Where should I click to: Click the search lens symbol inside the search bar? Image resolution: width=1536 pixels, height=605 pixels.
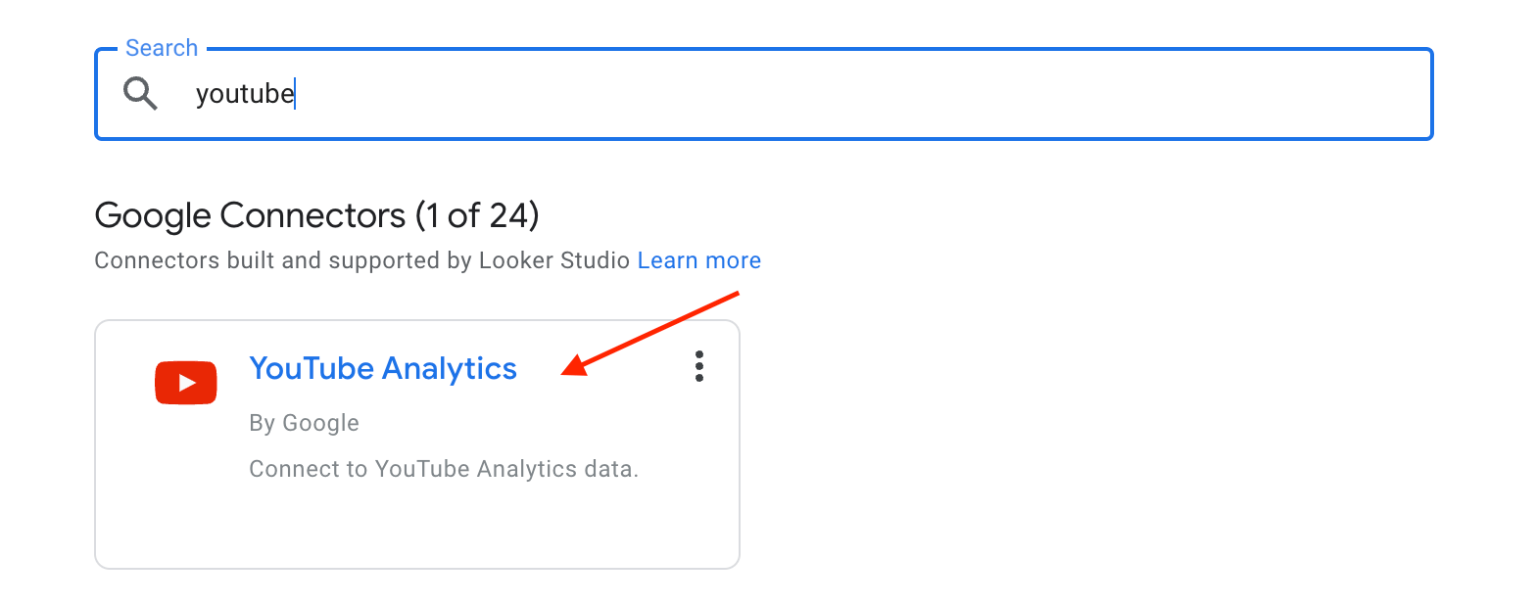pos(140,93)
